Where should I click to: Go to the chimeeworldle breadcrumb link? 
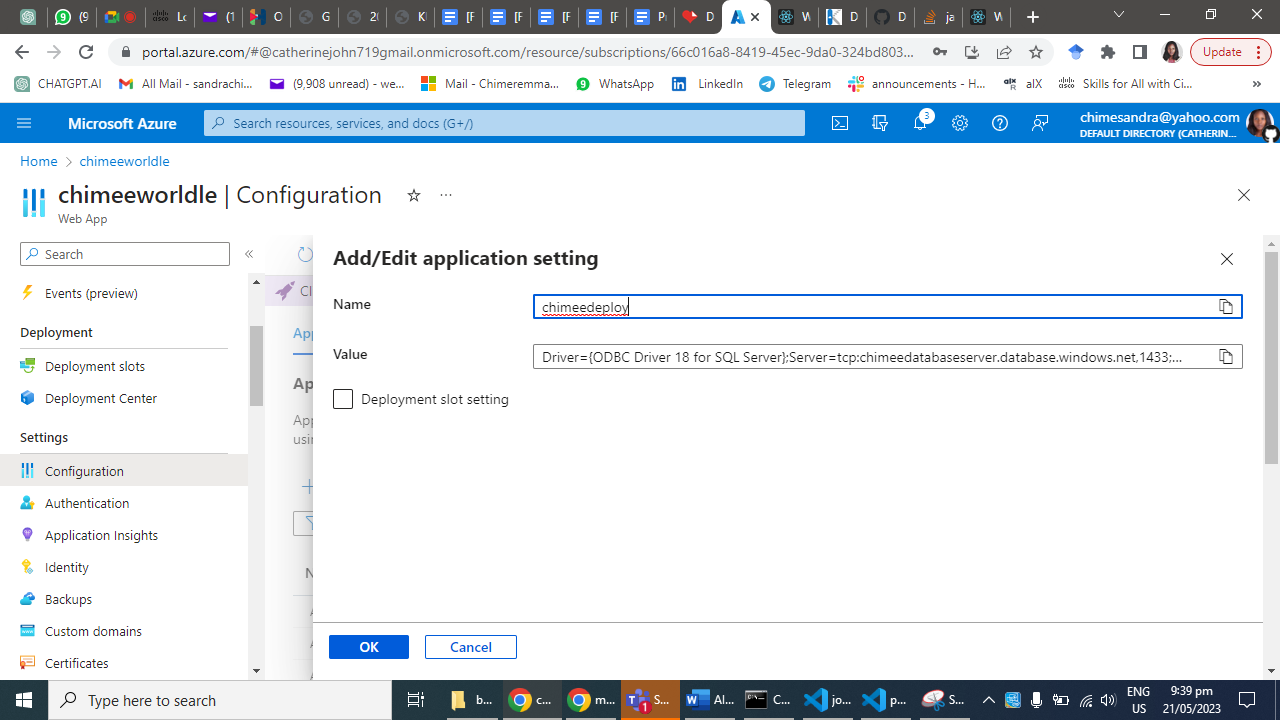click(x=125, y=161)
